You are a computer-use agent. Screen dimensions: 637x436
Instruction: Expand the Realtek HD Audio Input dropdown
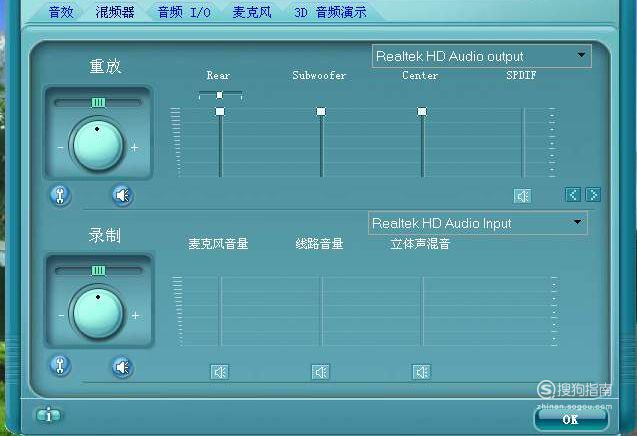click(x=478, y=223)
